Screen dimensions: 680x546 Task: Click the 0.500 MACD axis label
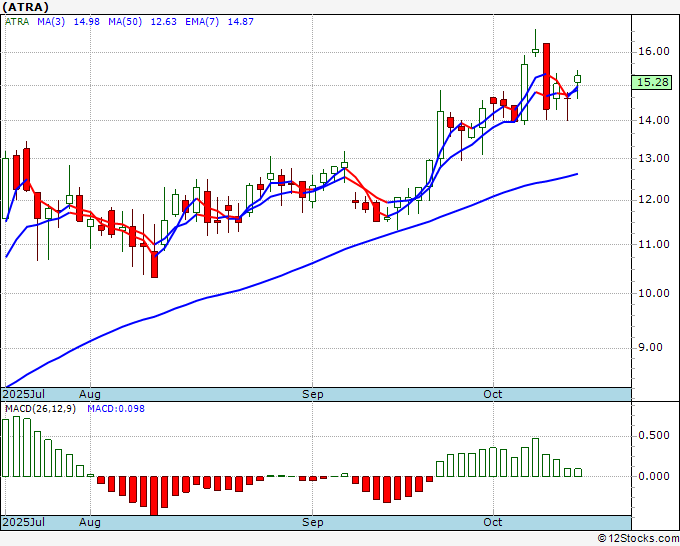point(654,435)
